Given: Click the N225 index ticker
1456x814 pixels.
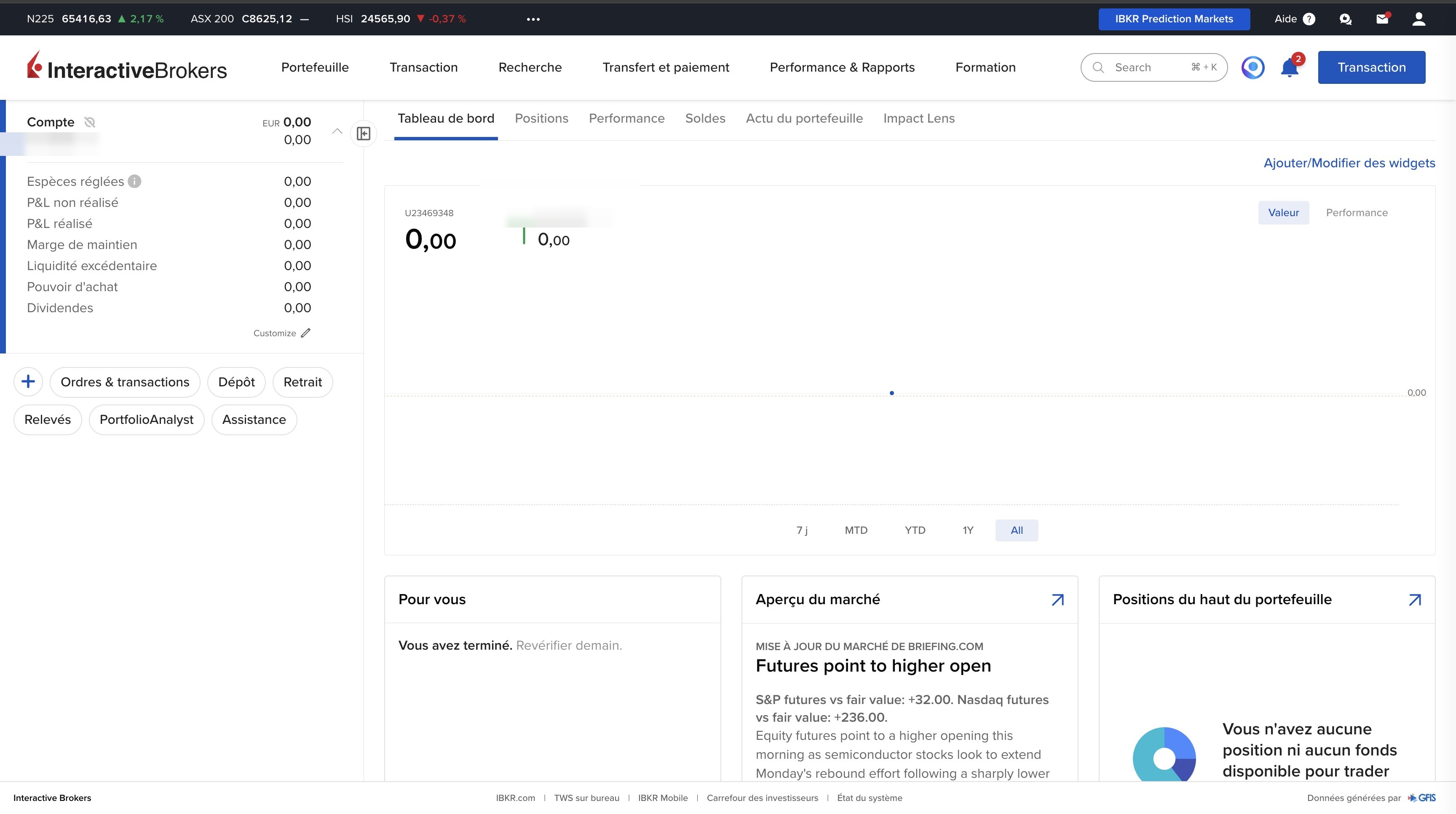Looking at the screenshot, I should [95, 19].
